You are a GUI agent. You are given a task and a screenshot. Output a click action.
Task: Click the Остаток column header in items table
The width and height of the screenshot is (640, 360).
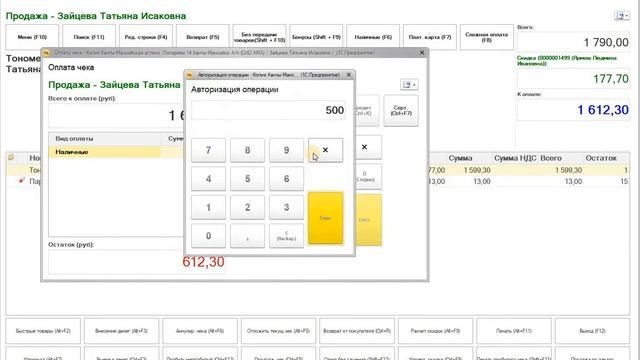601,158
